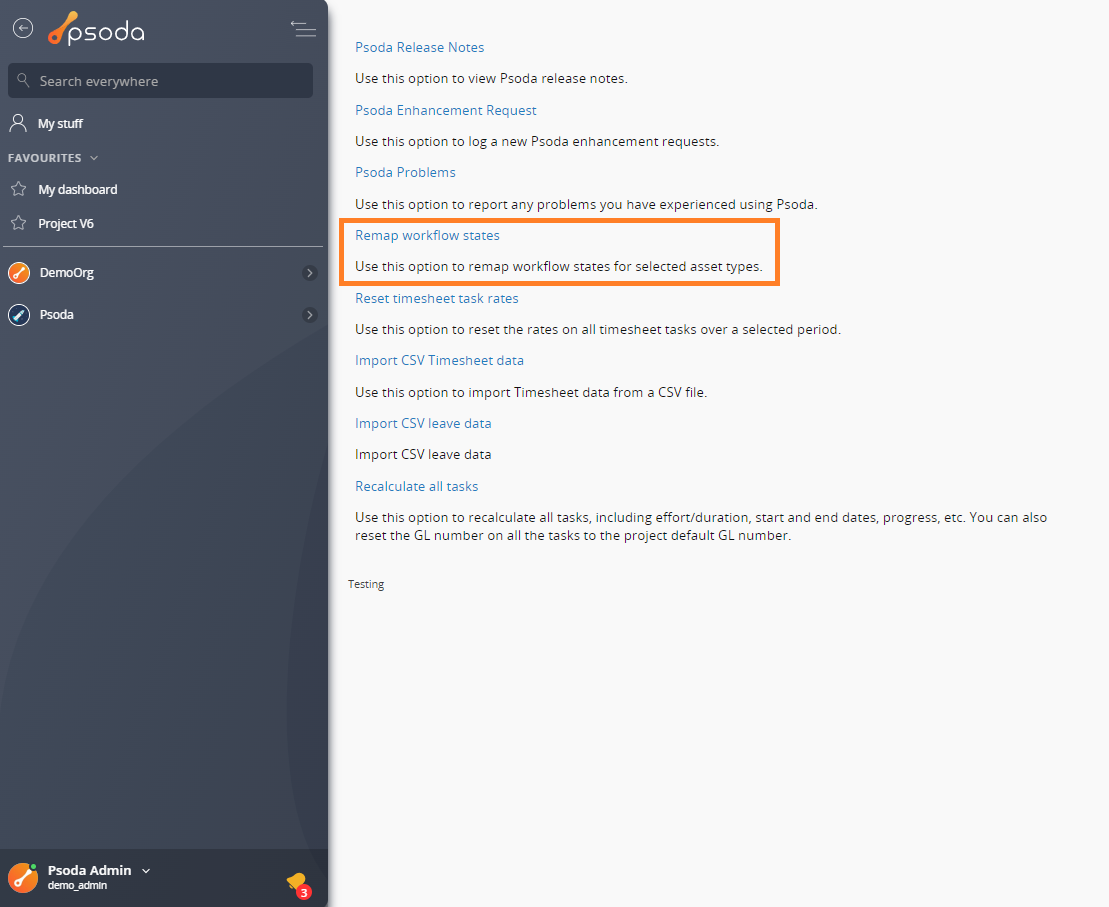This screenshot has height=907, width=1109.
Task: Open DemoOrg organisation
Action: (66, 272)
